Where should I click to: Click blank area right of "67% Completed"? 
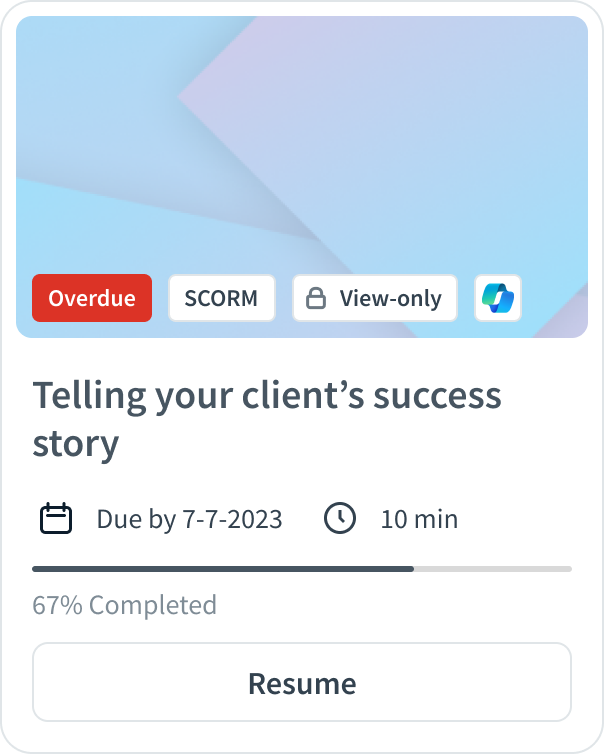[x=400, y=605]
